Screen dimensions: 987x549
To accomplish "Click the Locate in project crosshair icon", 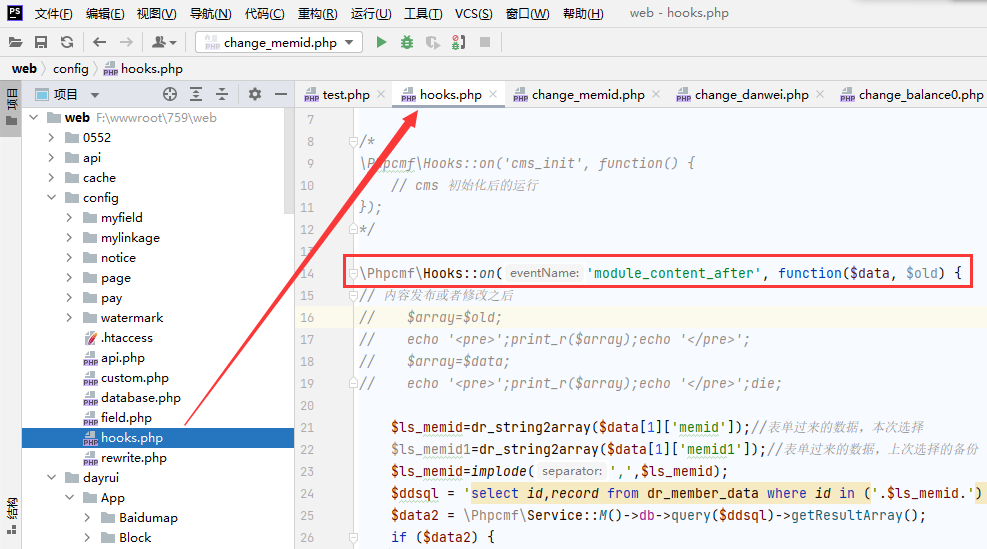I will pos(169,94).
